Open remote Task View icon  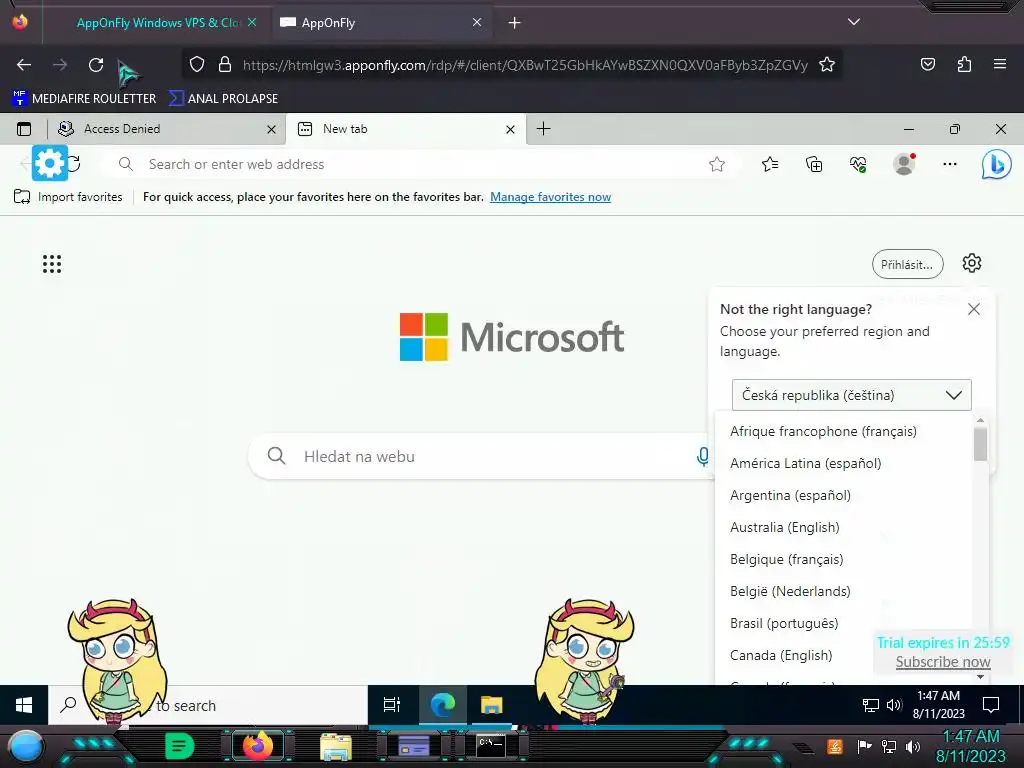click(x=392, y=705)
